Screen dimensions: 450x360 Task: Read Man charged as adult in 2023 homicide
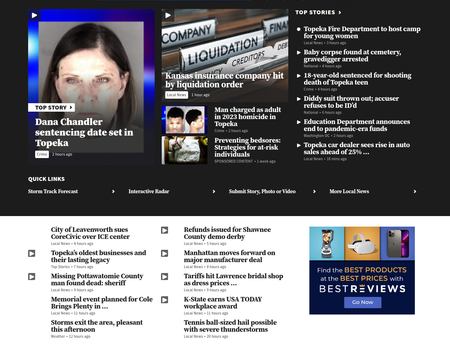pos(248,117)
